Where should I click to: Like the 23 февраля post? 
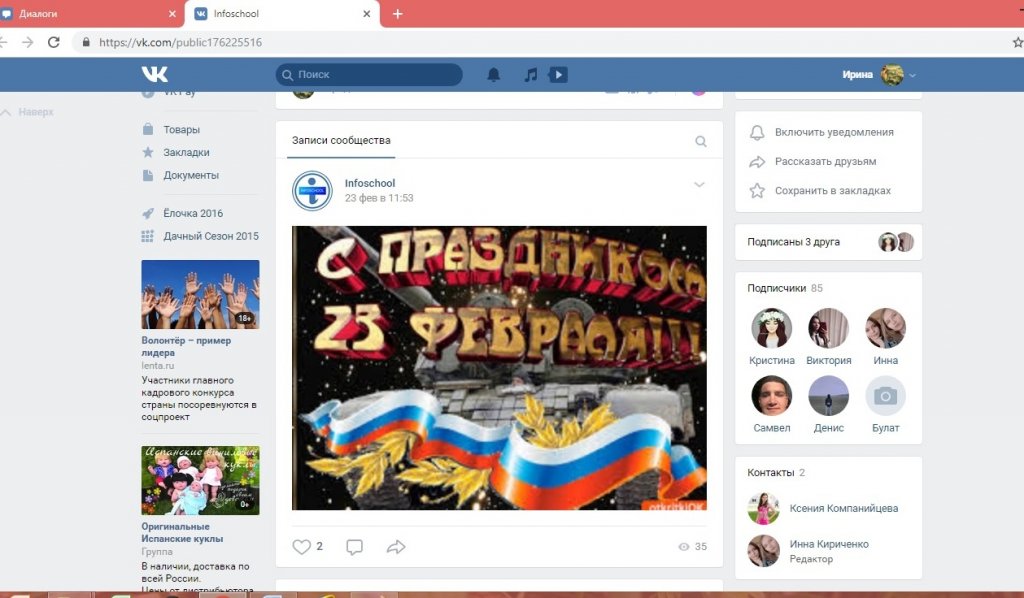302,547
